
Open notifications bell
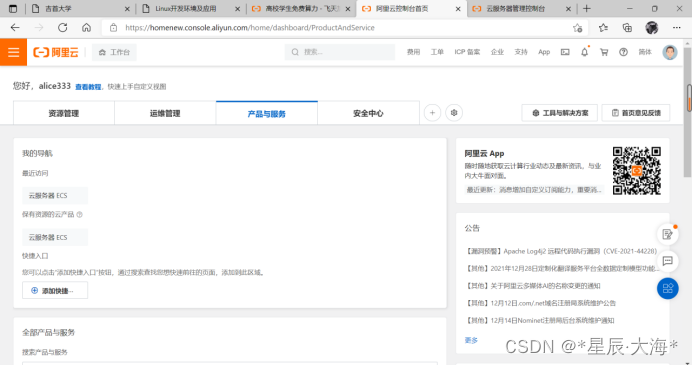pos(584,52)
